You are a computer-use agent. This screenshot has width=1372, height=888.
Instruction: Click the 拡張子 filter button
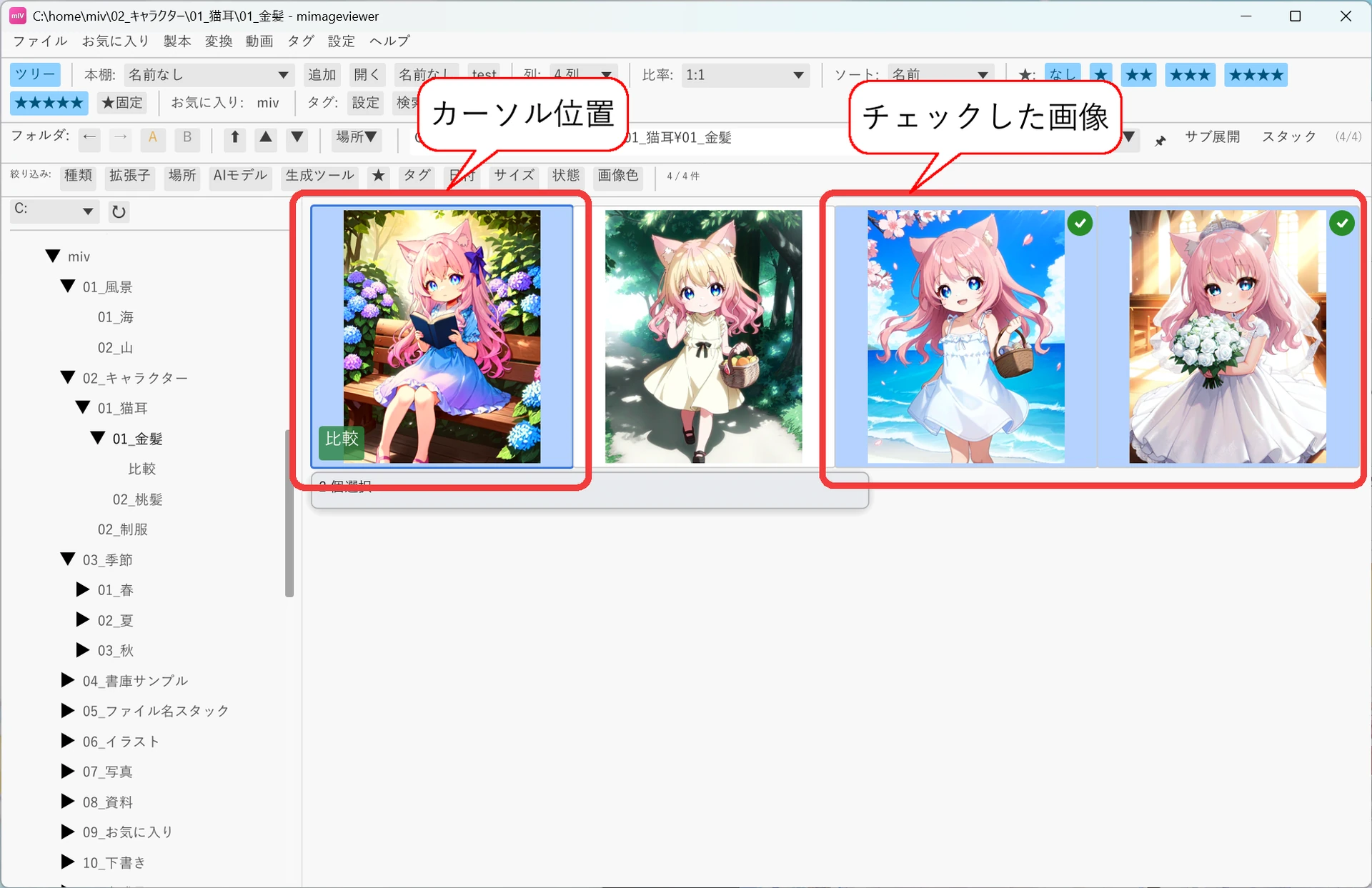click(x=129, y=176)
